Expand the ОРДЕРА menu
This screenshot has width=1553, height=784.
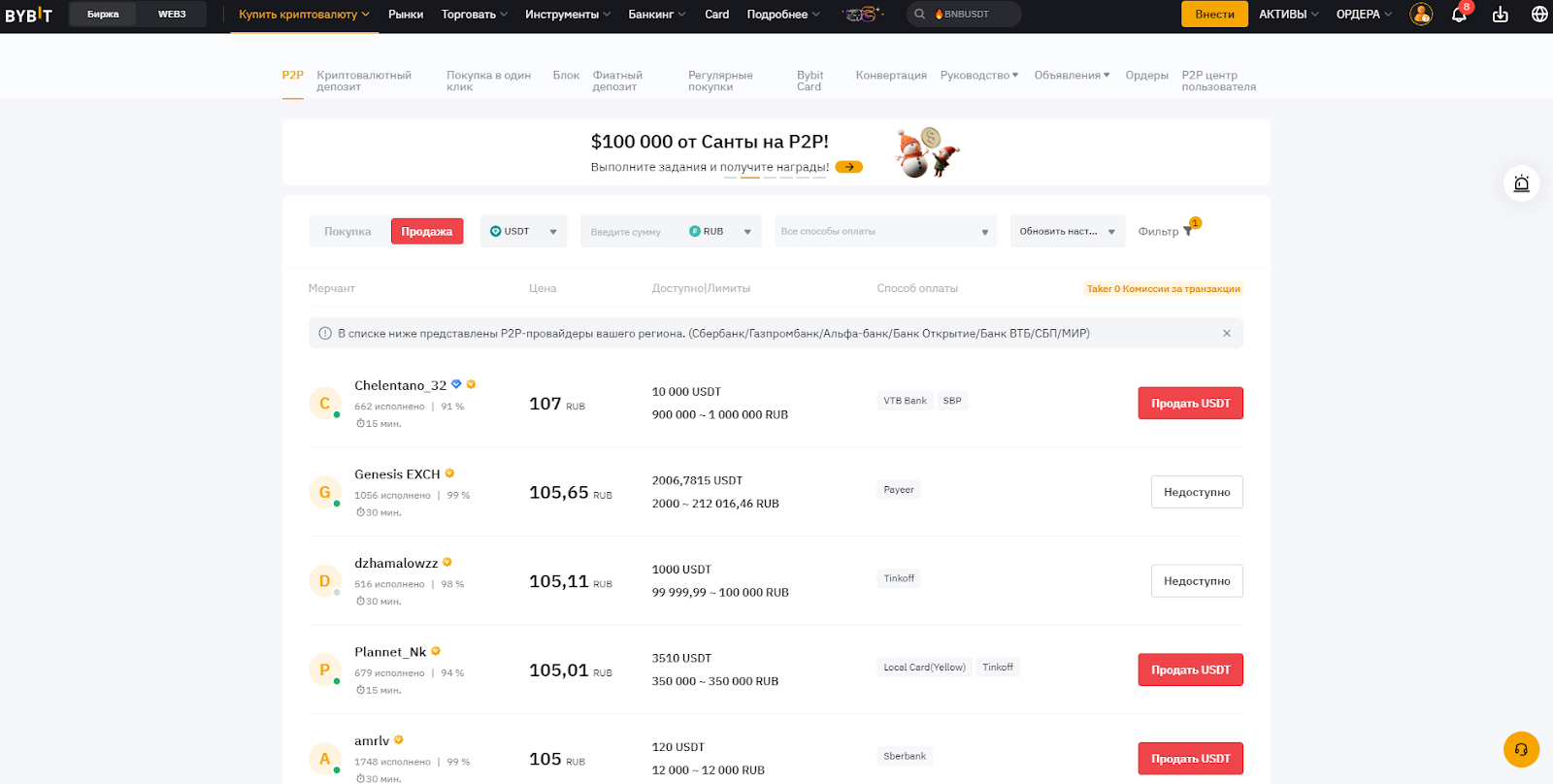[1364, 15]
